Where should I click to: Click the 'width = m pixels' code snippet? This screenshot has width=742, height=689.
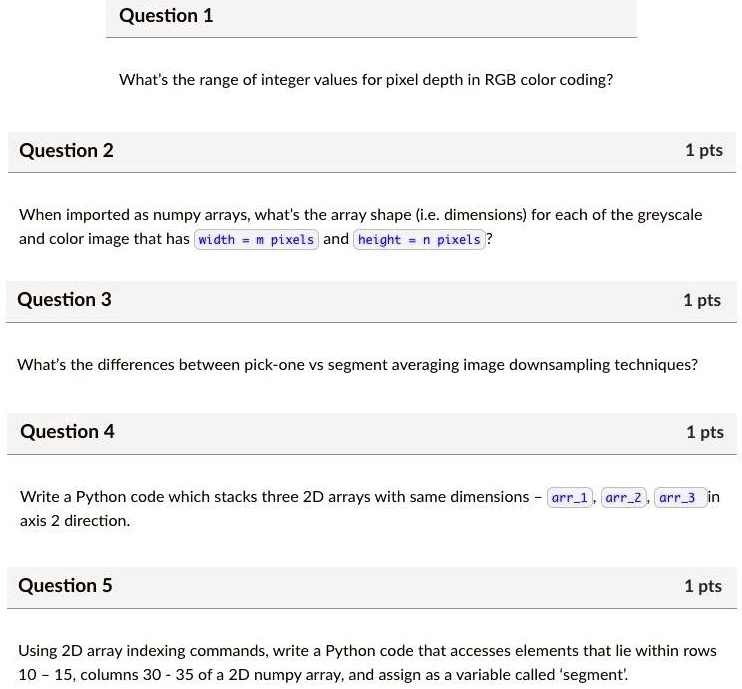pos(256,240)
